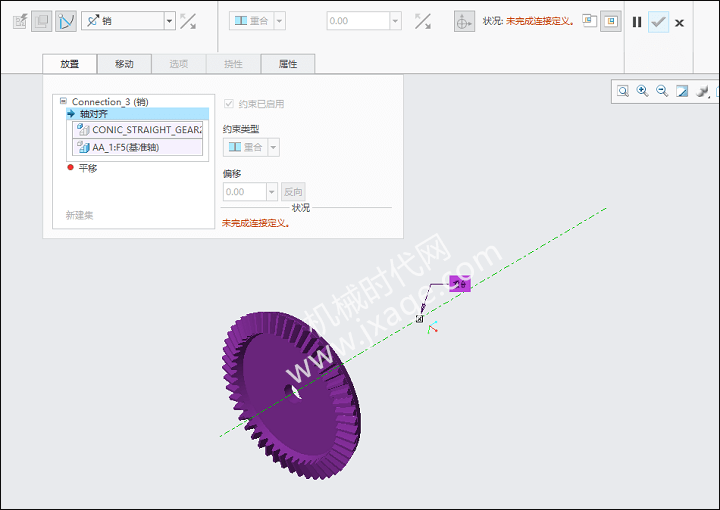Expand the panel 偏移 value dropdown

pos(272,192)
